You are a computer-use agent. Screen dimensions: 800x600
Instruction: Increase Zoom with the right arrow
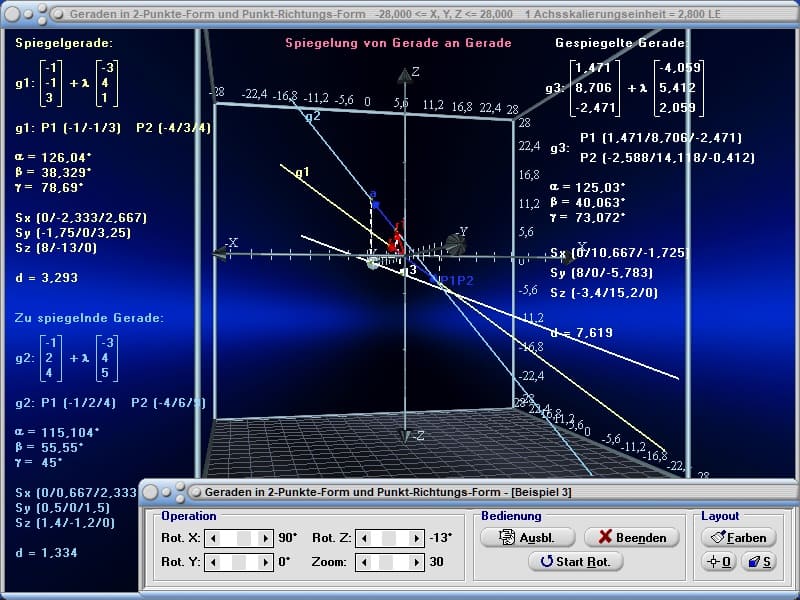click(416, 562)
